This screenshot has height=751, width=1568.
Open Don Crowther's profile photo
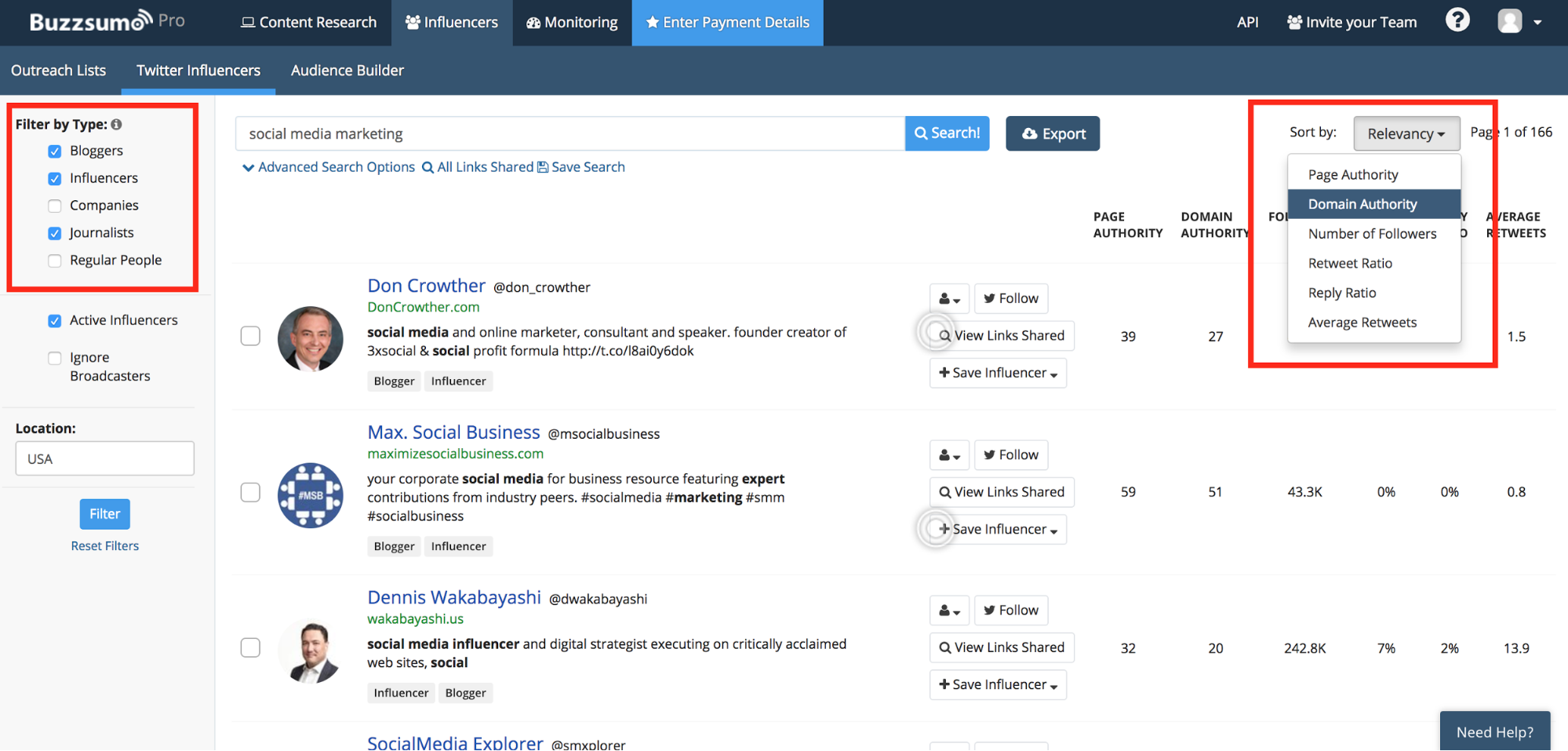(x=311, y=338)
